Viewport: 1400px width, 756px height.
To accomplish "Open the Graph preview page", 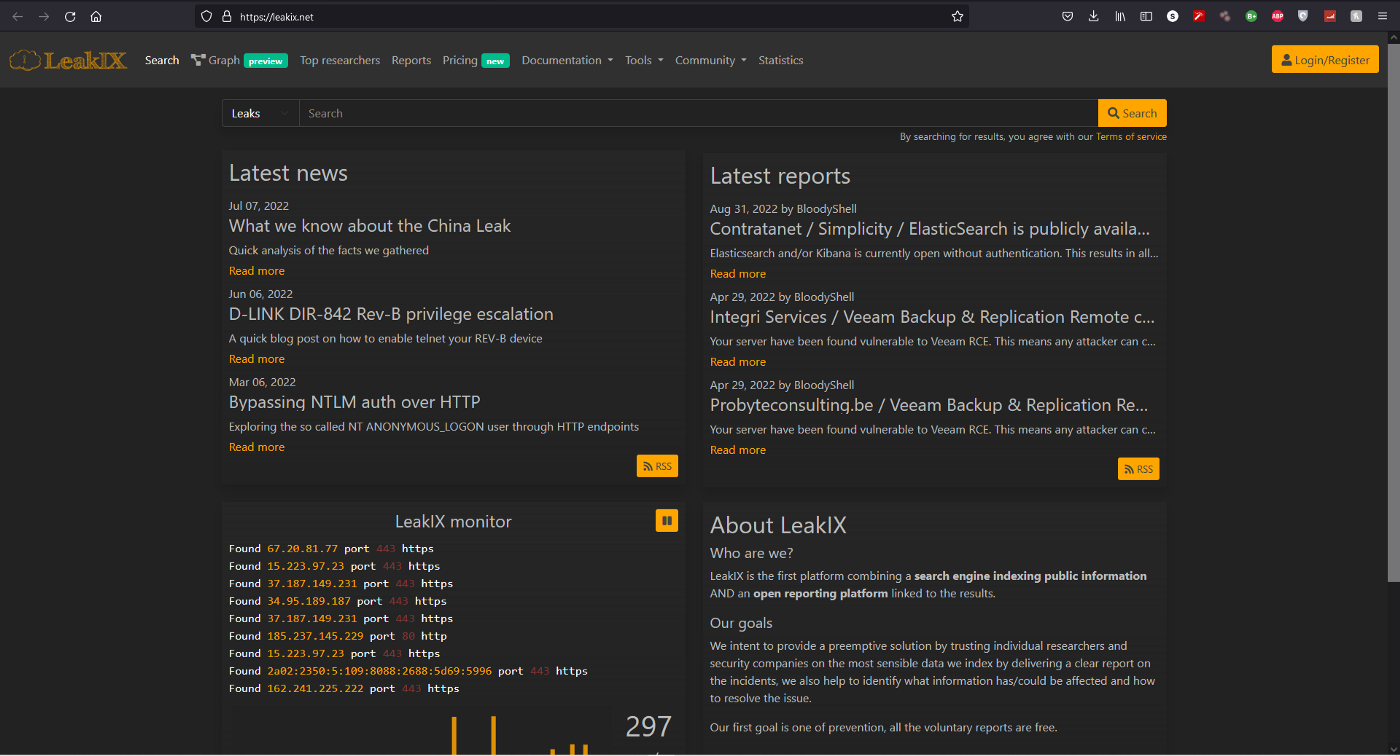I will tap(239, 60).
